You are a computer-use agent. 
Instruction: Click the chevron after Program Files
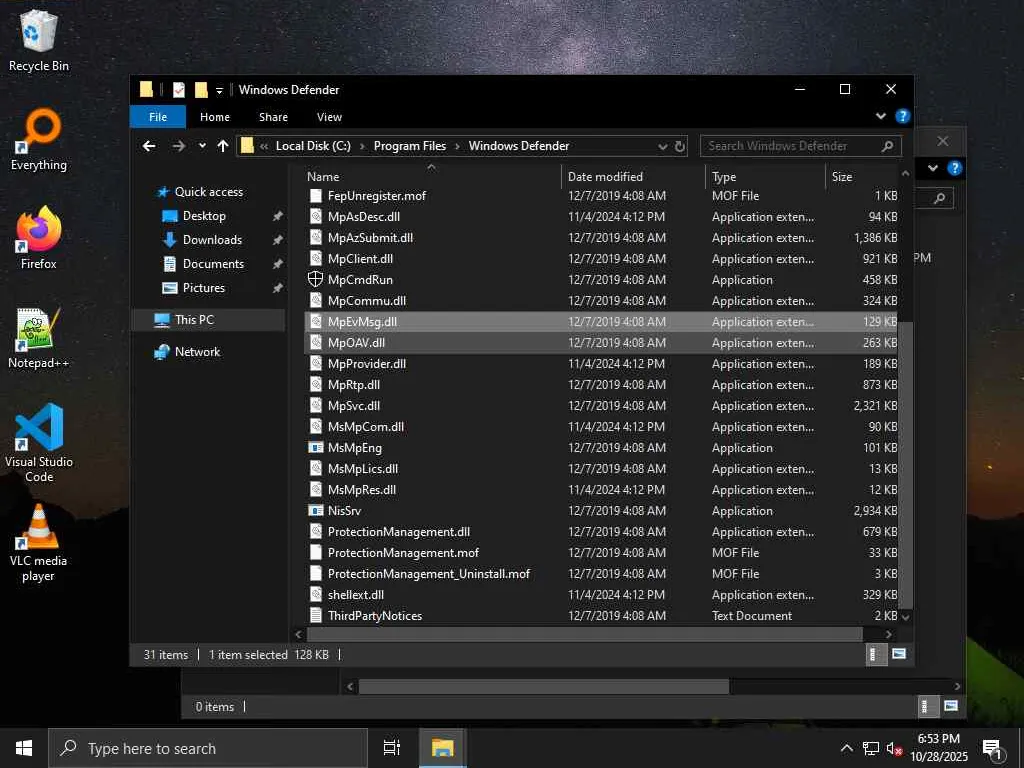457,146
